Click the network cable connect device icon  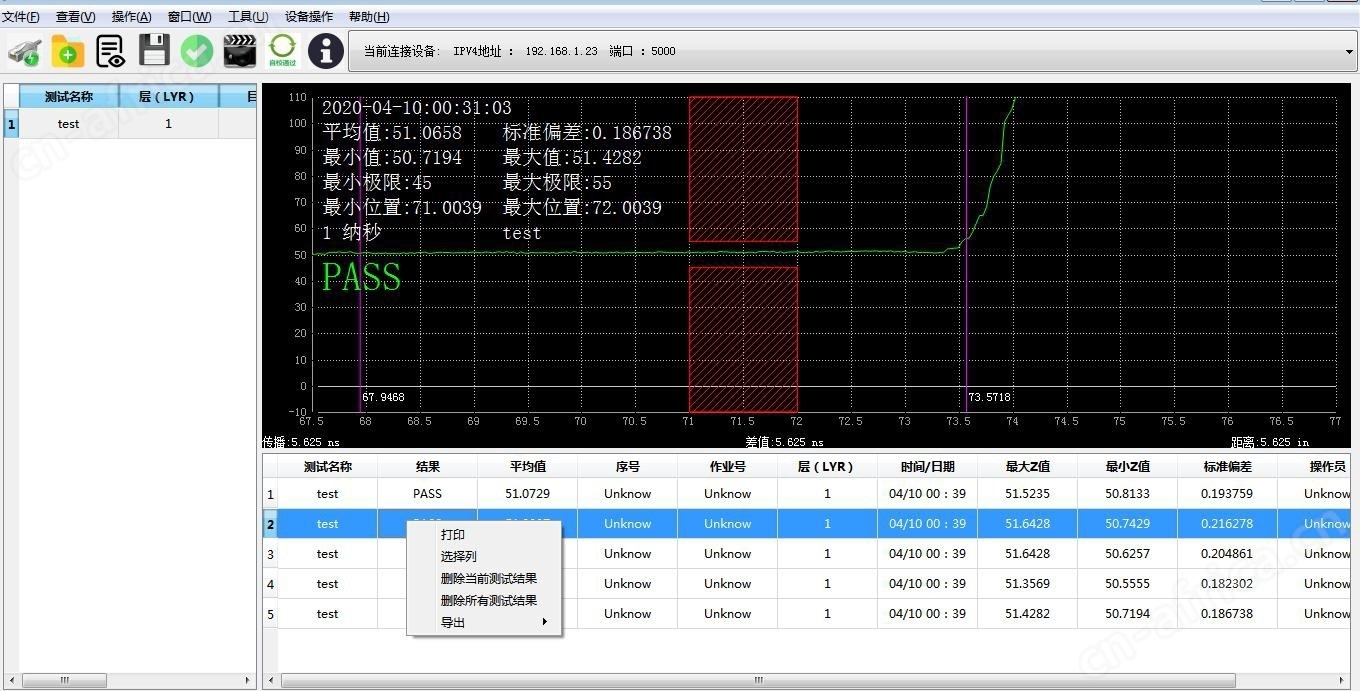pyautogui.click(x=24, y=50)
